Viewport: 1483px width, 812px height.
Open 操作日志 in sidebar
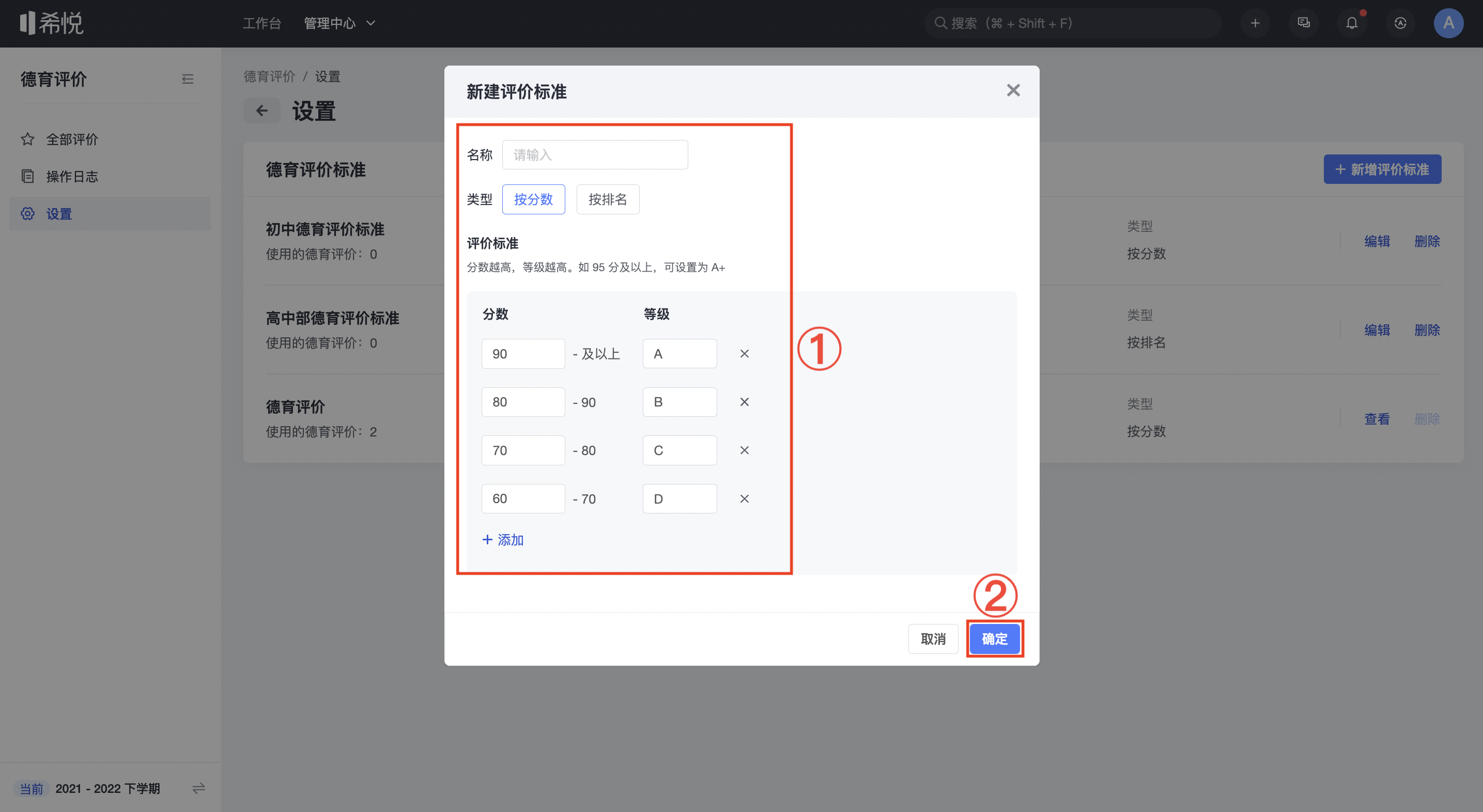coord(110,176)
